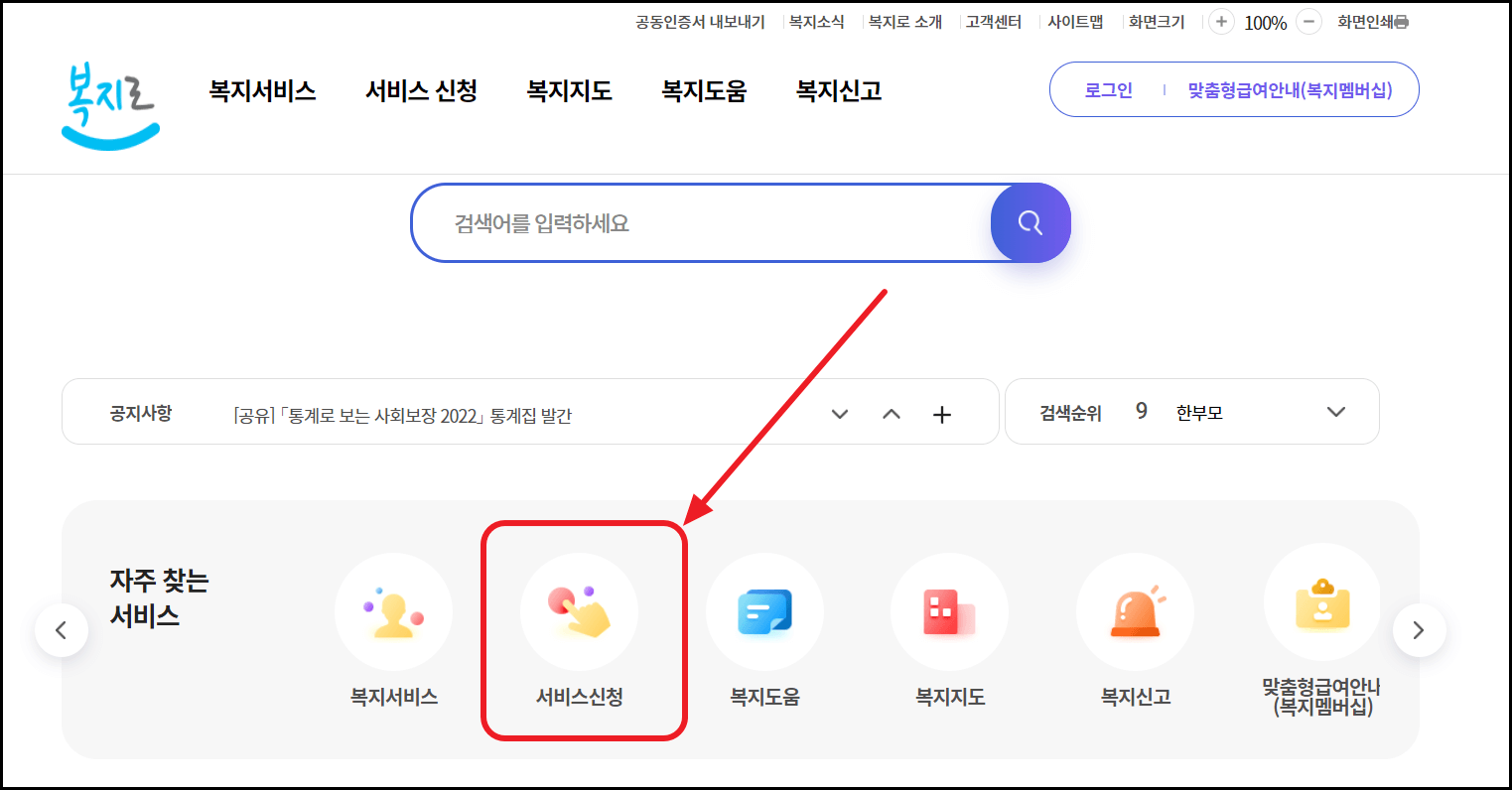1512x790 pixels.
Task: Open the 검색순위 ranking dropdown
Action: coord(1336,411)
